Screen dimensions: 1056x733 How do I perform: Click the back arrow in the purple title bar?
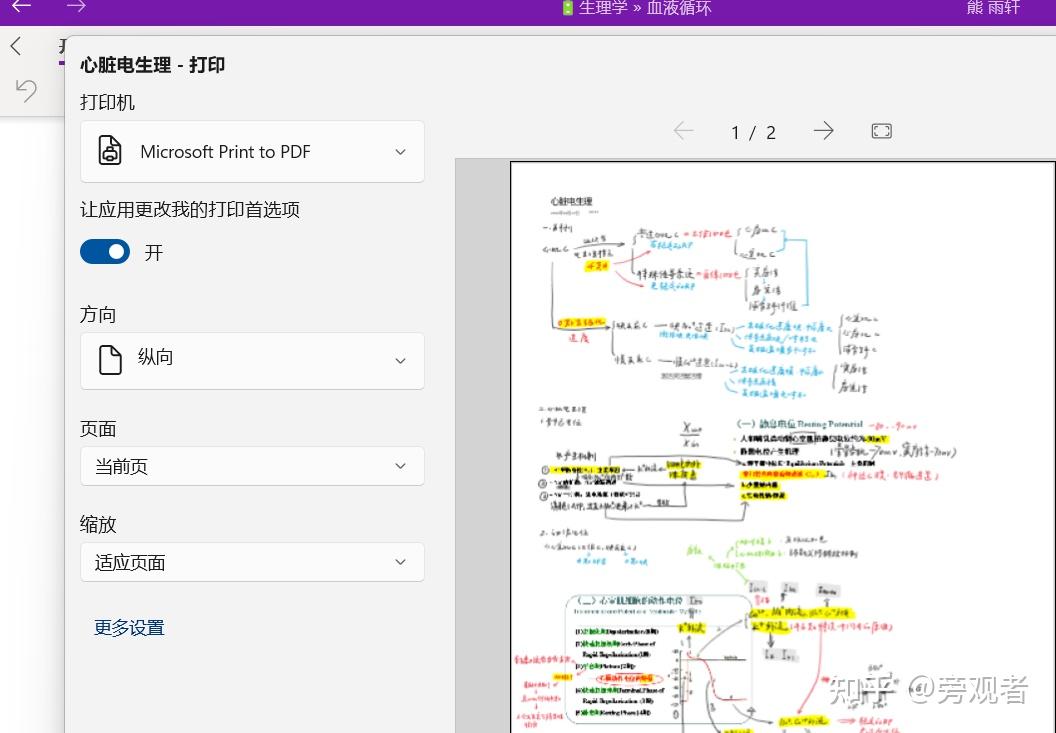click(24, 7)
